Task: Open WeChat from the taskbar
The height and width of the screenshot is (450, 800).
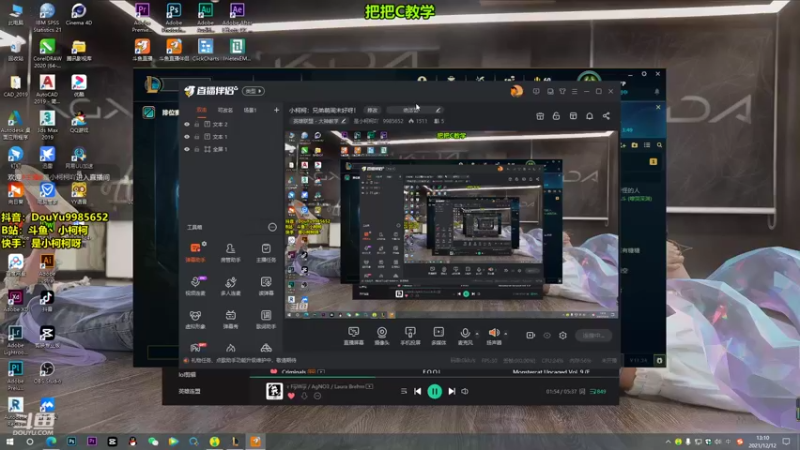Action: coord(153,441)
